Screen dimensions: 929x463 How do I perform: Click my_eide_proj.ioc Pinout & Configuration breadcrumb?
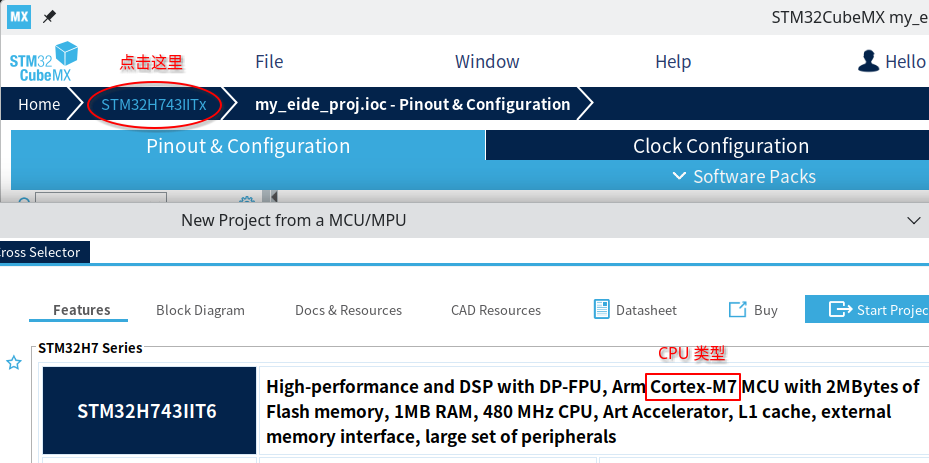tap(412, 104)
